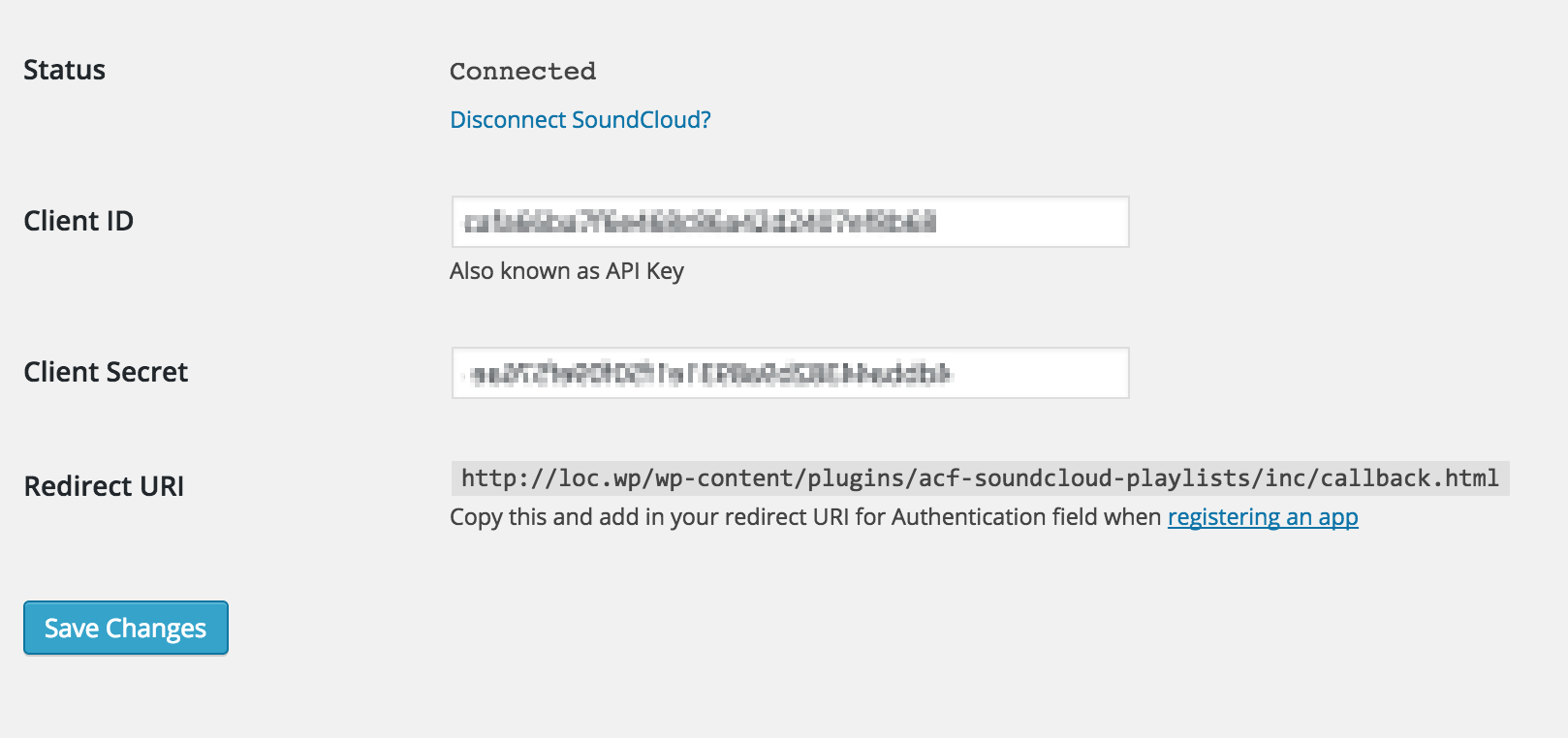Click the "Also known as API Key" hint
1568x738 pixels.
point(566,271)
